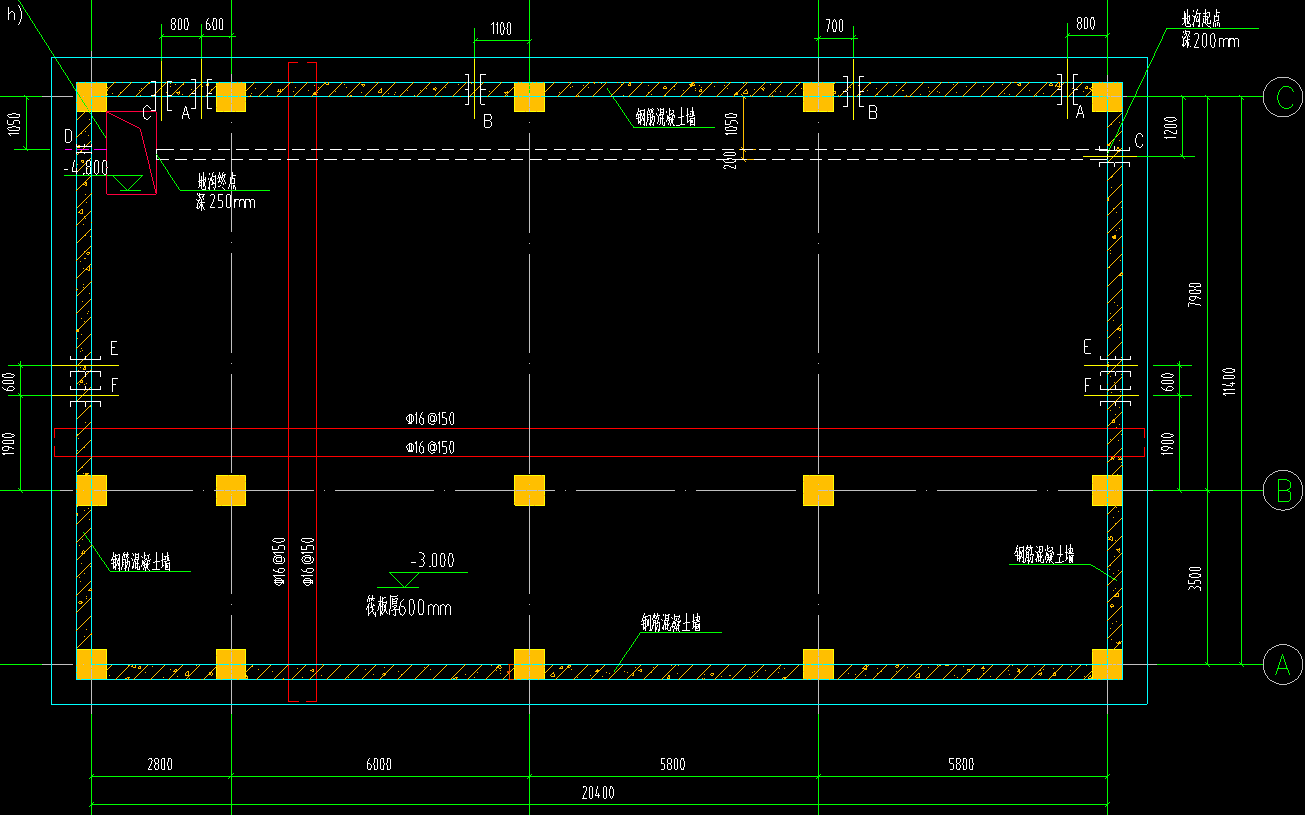This screenshot has height=815, width=1305.
Task: Select the vertical 3500 dimension text
Action: tap(1195, 578)
